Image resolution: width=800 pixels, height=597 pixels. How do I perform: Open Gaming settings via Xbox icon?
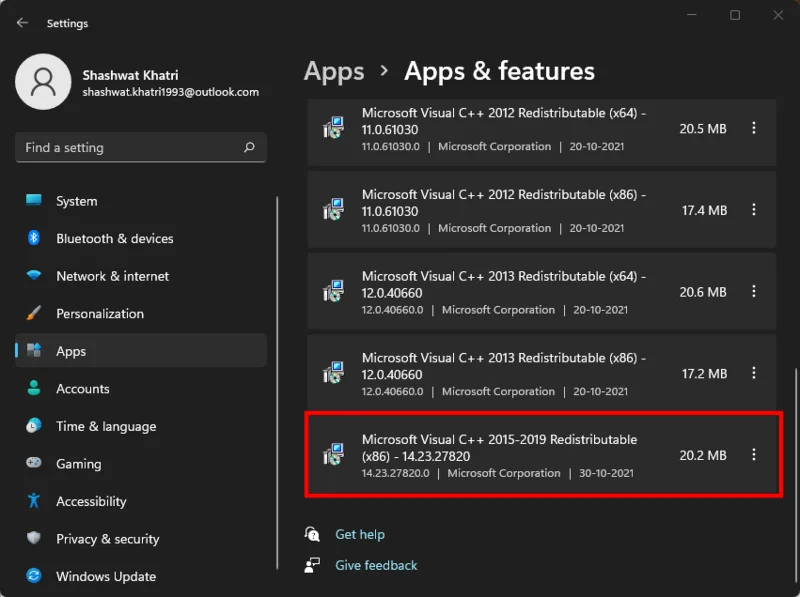(x=34, y=464)
